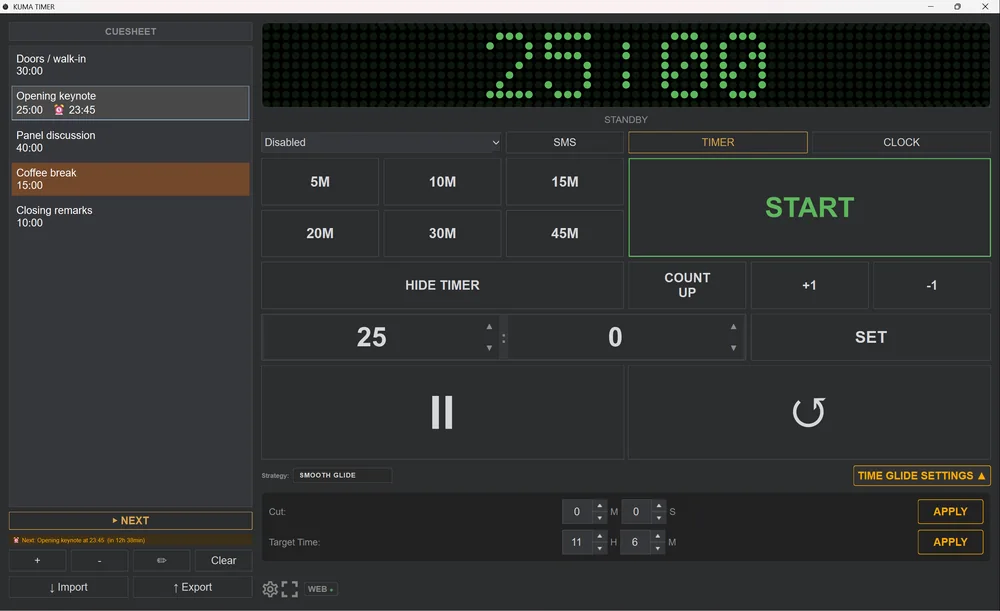Click the SET button
Screen dimensions: 1000x611
click(x=871, y=337)
